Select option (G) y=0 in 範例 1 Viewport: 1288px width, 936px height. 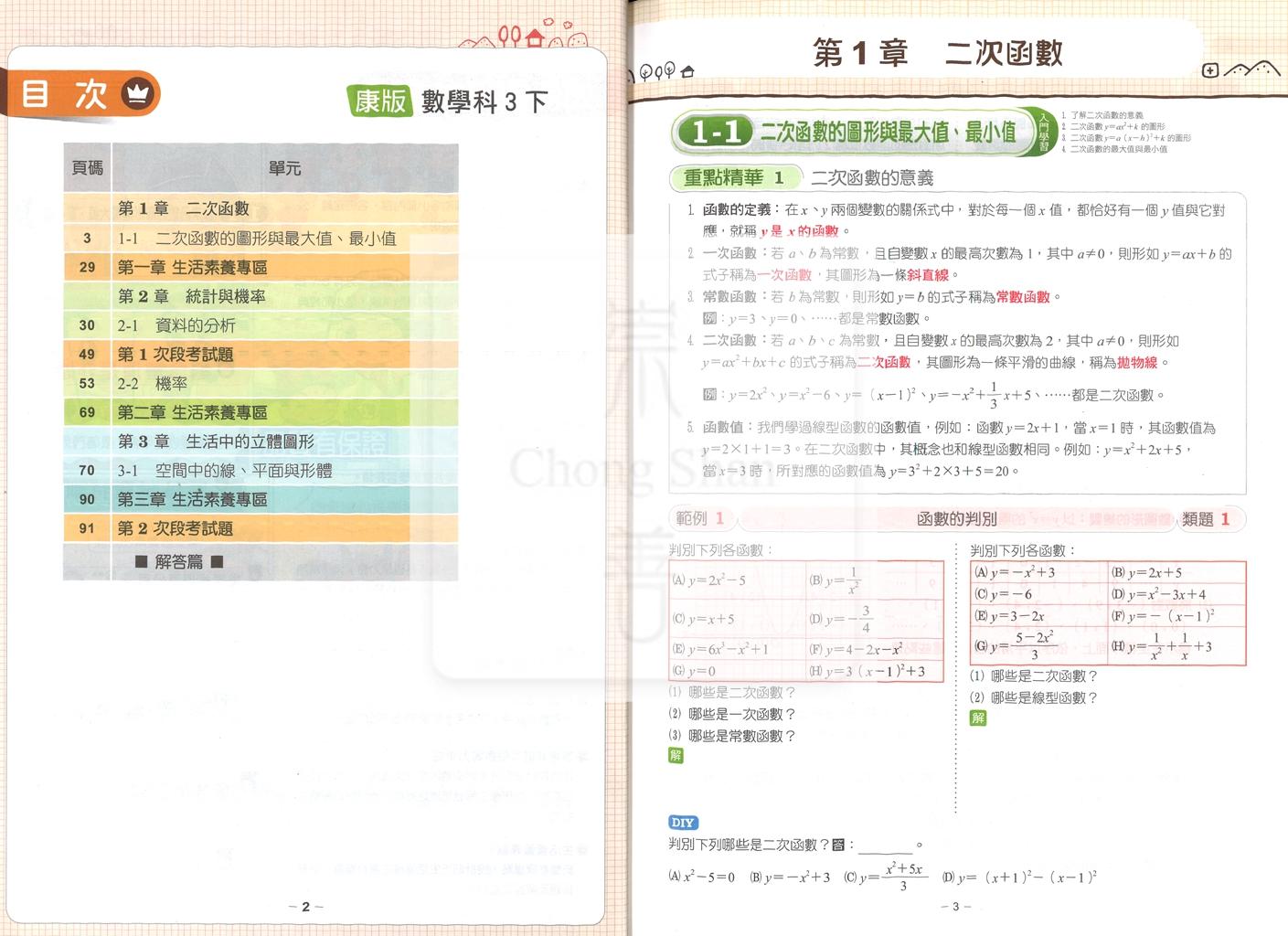[x=694, y=671]
